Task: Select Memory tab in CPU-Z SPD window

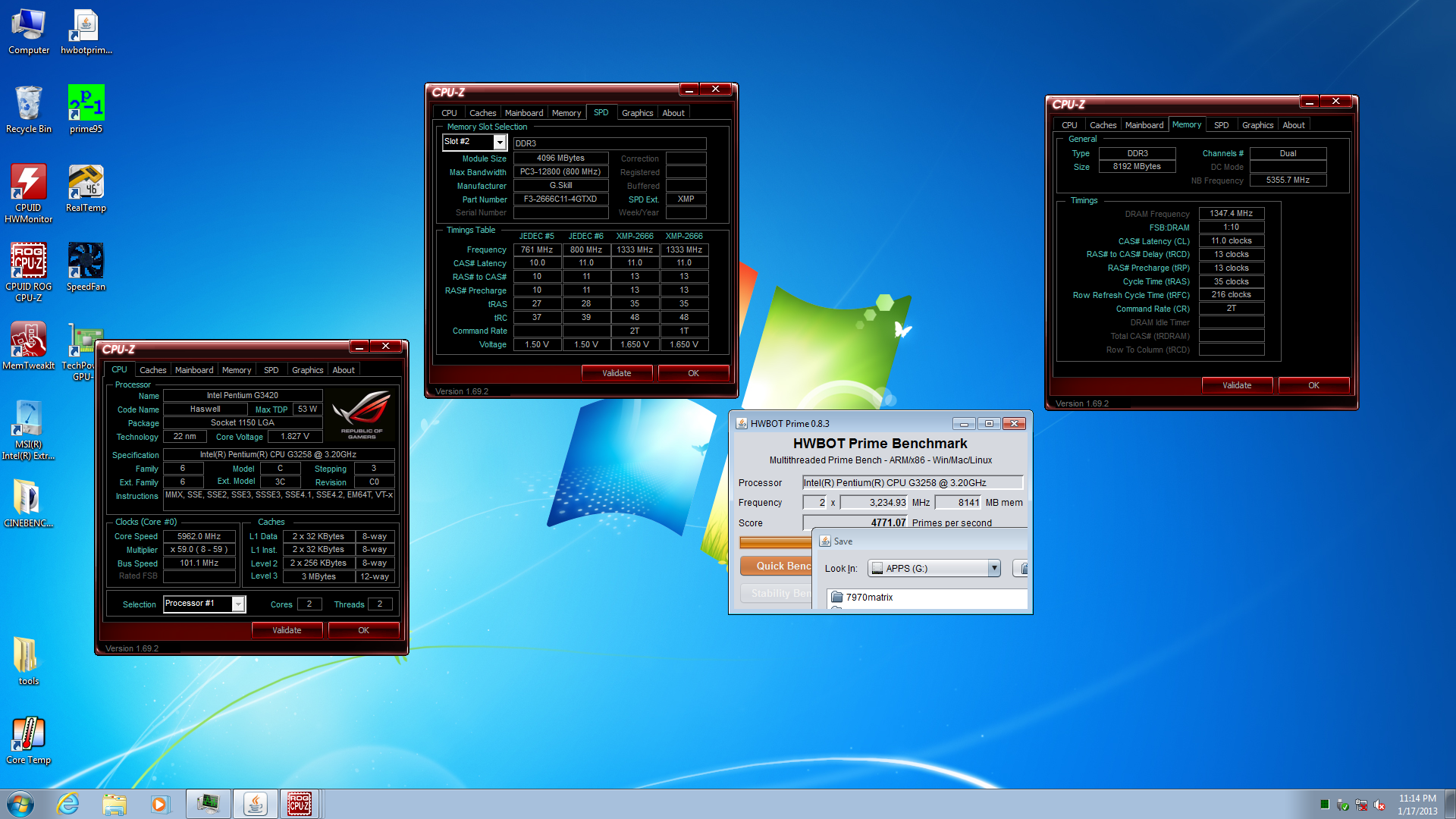Action: point(566,113)
